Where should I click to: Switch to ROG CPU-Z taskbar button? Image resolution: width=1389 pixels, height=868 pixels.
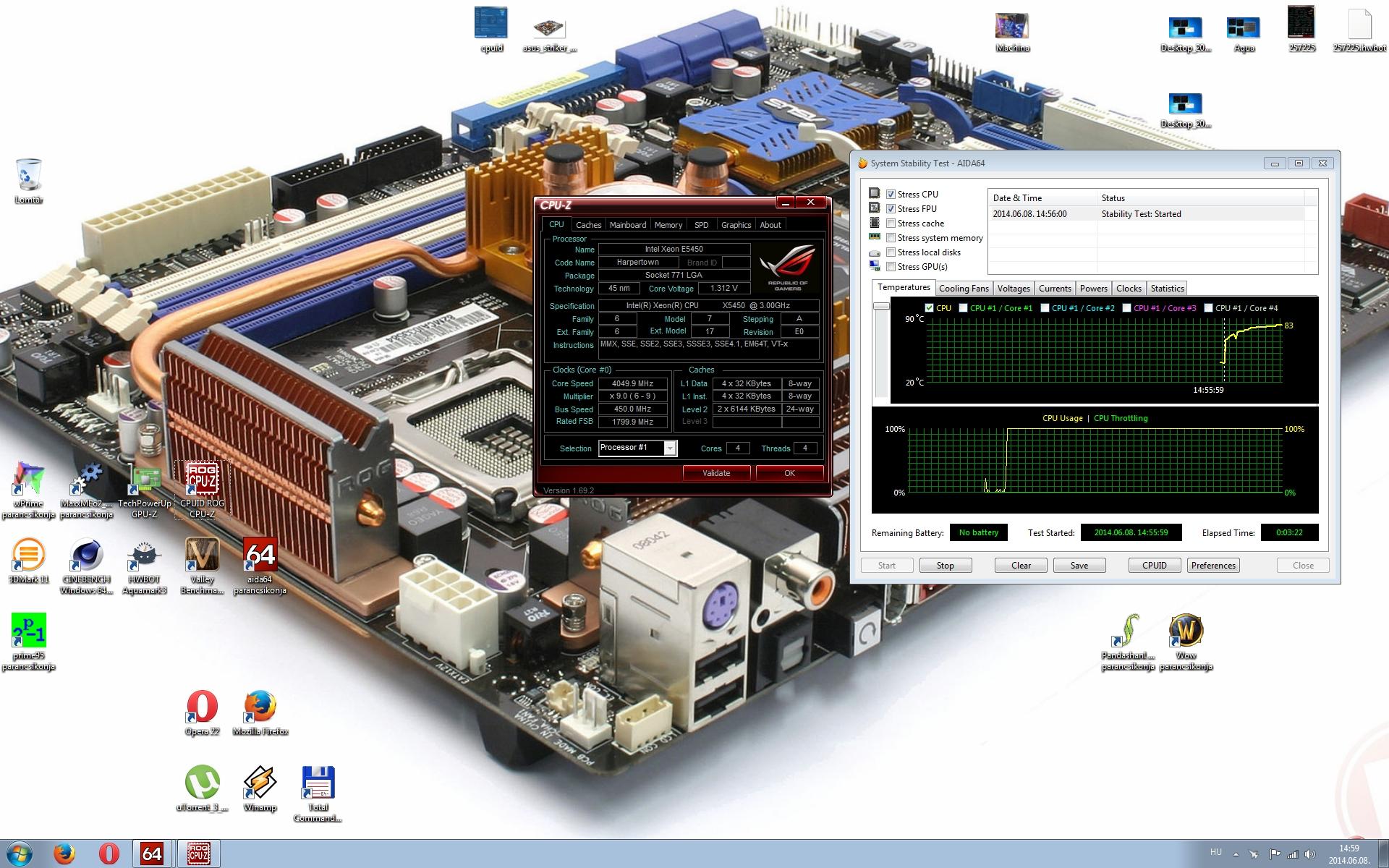click(198, 854)
